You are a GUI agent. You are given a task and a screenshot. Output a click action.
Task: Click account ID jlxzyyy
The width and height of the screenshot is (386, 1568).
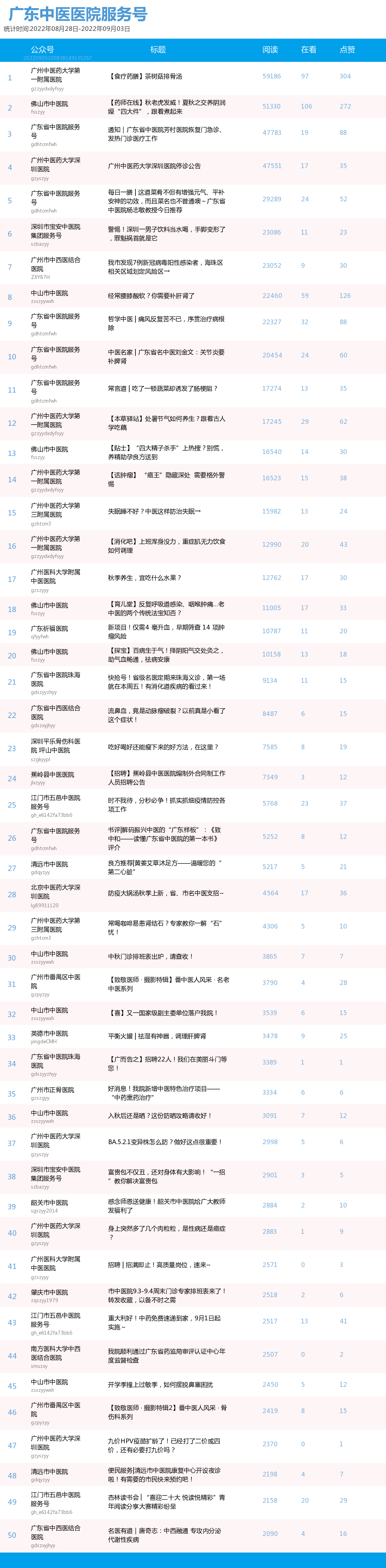click(38, 783)
